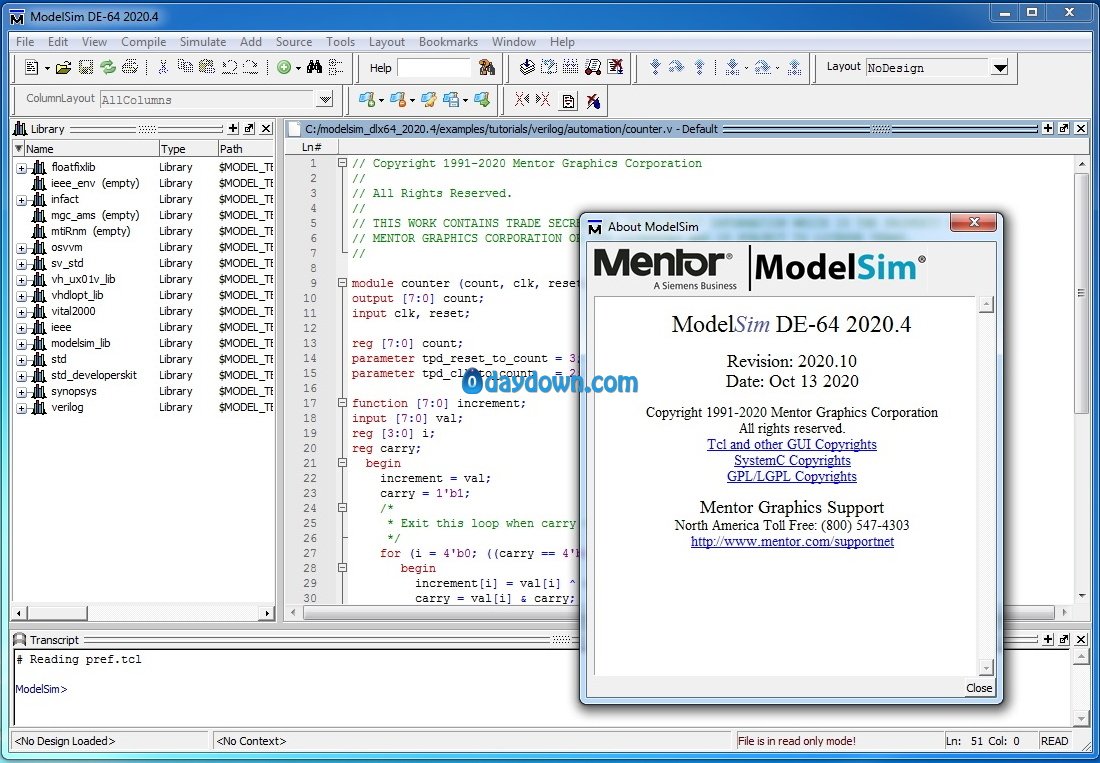The width and height of the screenshot is (1100, 763).
Task: Click the Edit bookmark pencil icon
Action: (x=429, y=100)
